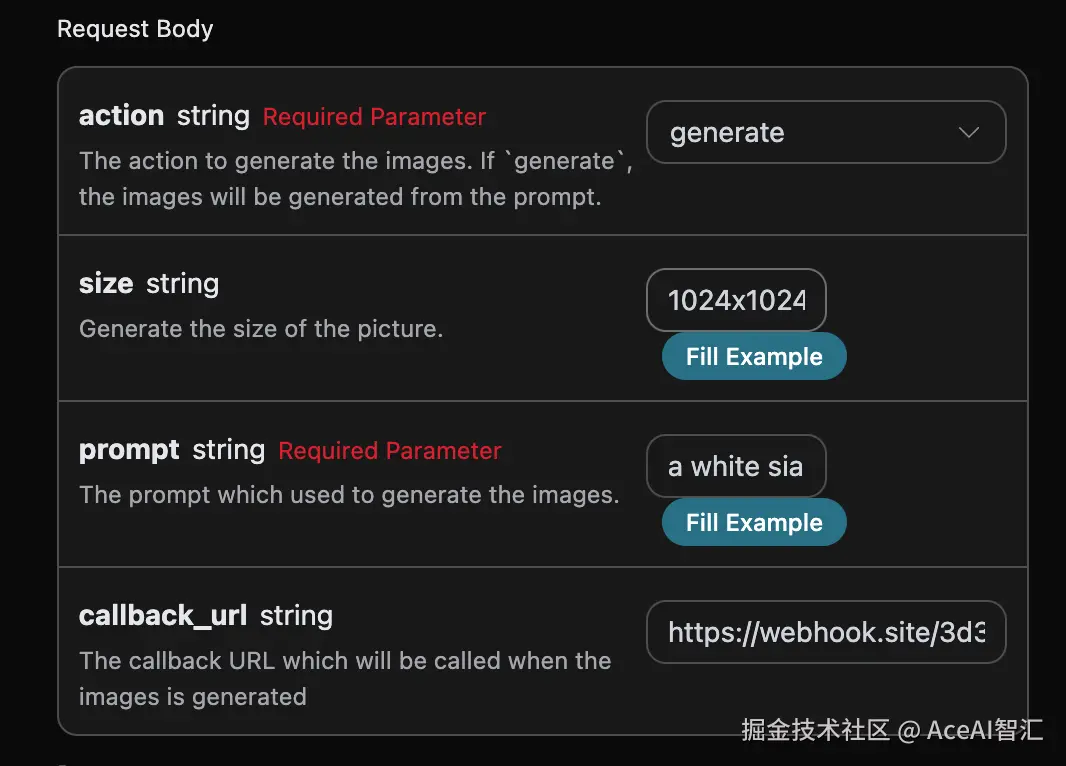The height and width of the screenshot is (766, 1066).
Task: Click the string type label beside callback_url
Action: click(x=296, y=616)
